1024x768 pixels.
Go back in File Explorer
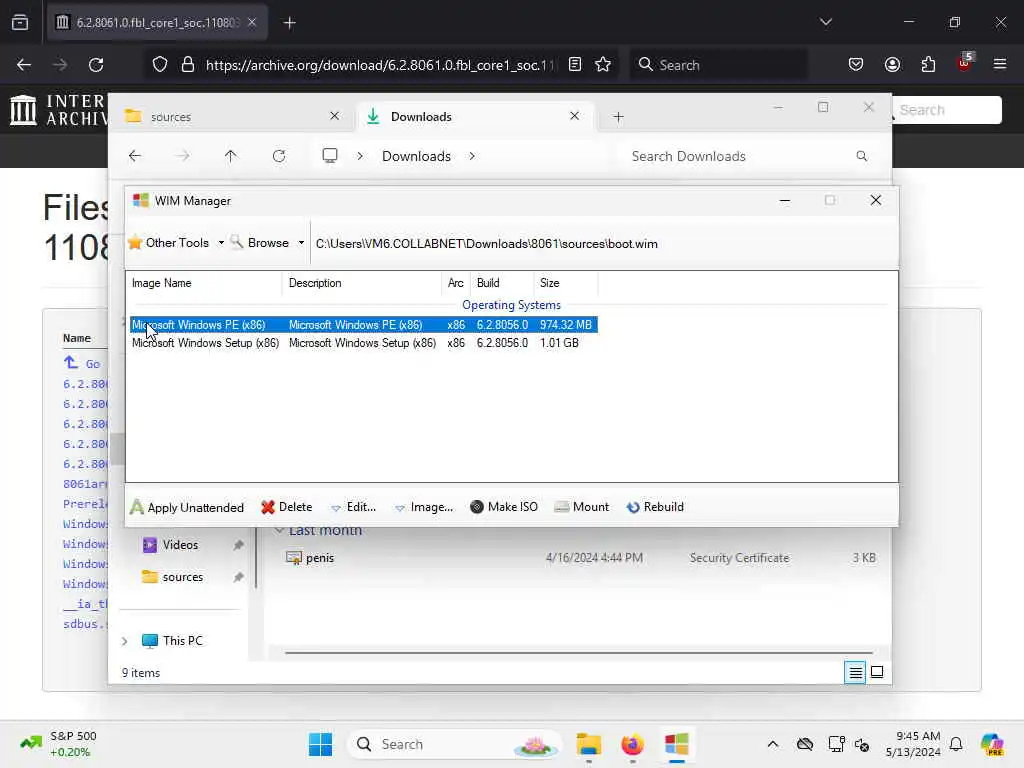tap(135, 156)
